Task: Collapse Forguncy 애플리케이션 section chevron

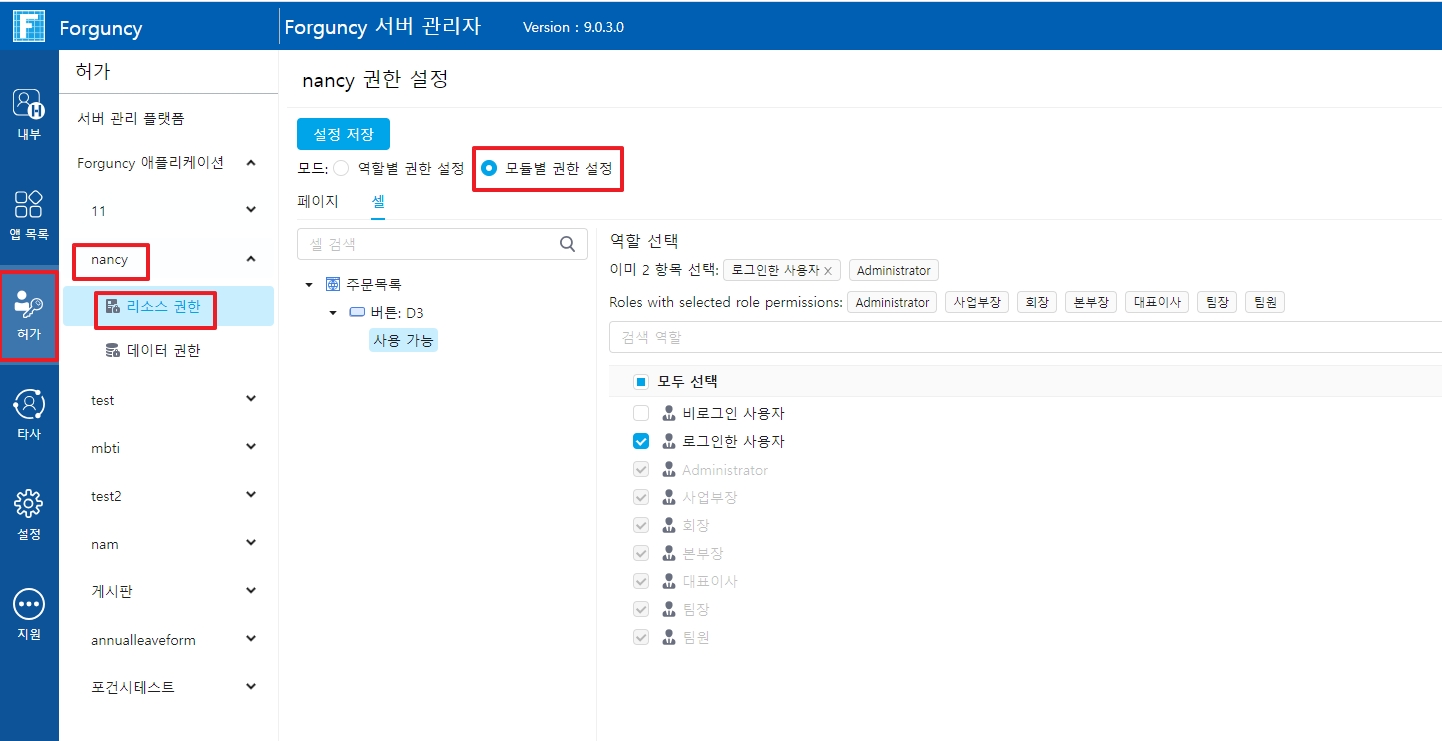Action: tap(251, 163)
